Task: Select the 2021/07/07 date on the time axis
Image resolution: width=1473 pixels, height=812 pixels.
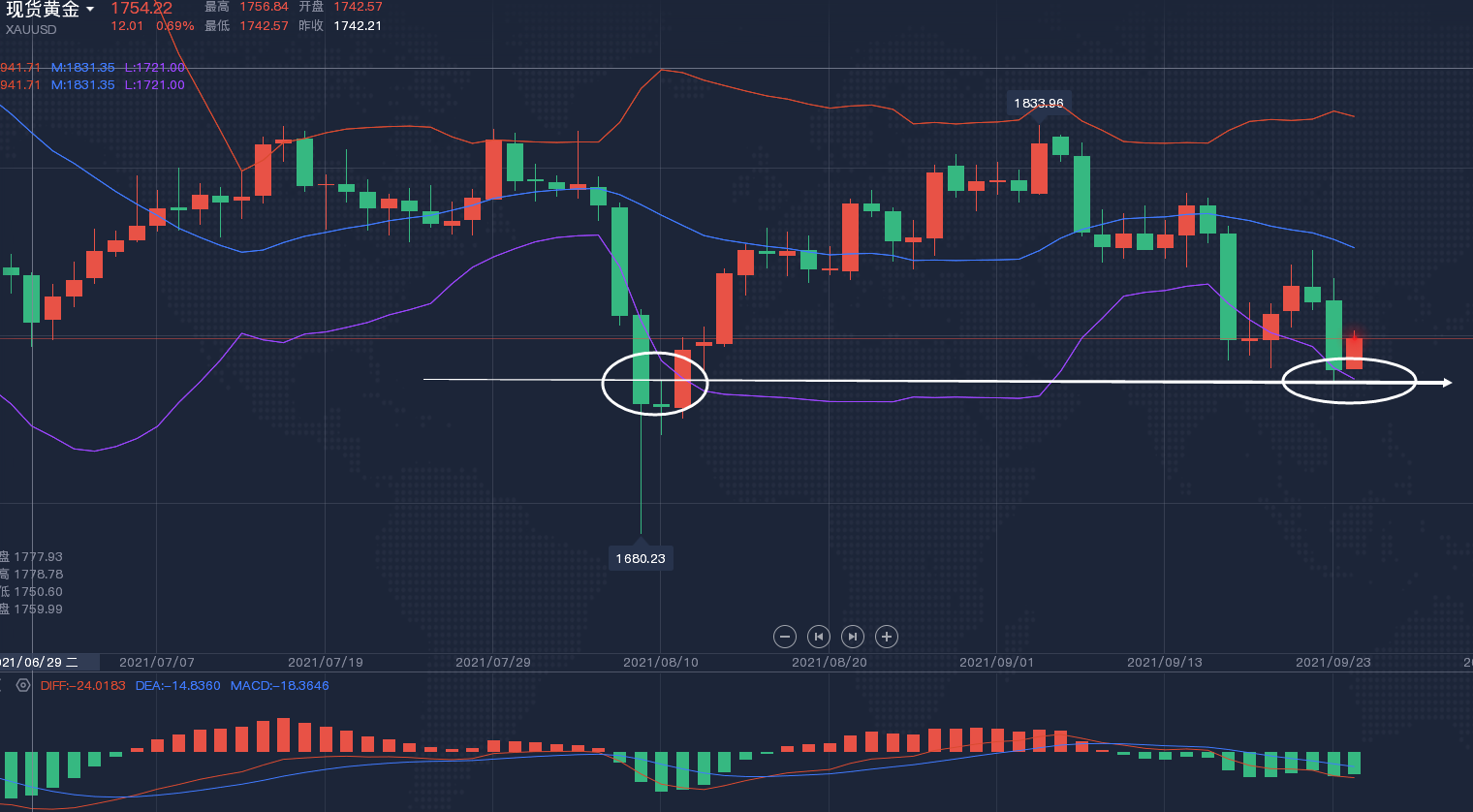Action: pos(157,663)
